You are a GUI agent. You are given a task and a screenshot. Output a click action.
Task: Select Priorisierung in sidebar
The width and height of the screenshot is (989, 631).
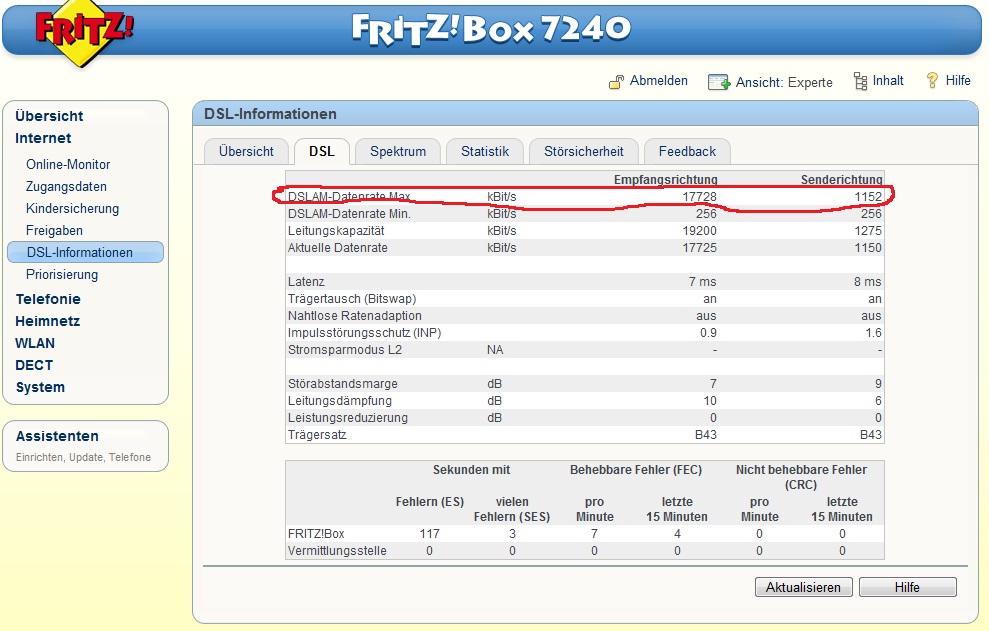tap(62, 274)
